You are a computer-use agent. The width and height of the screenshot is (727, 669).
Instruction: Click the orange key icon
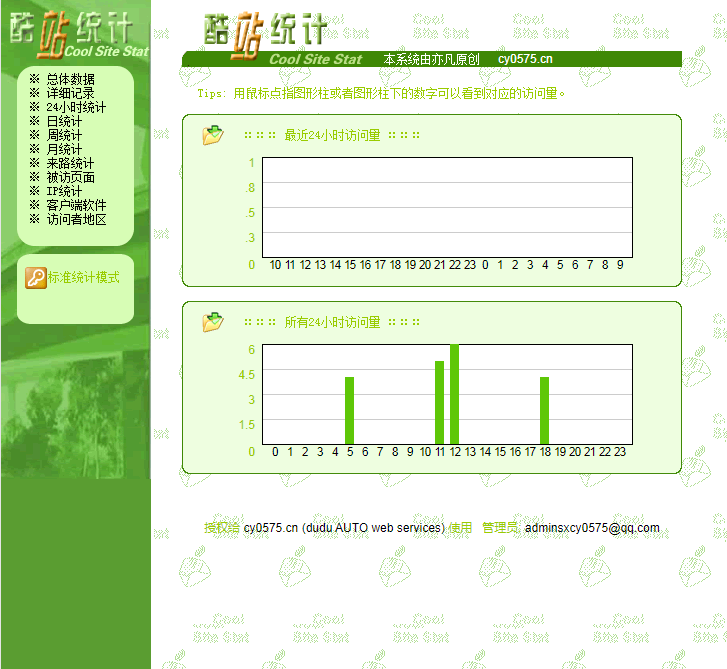(x=36, y=278)
